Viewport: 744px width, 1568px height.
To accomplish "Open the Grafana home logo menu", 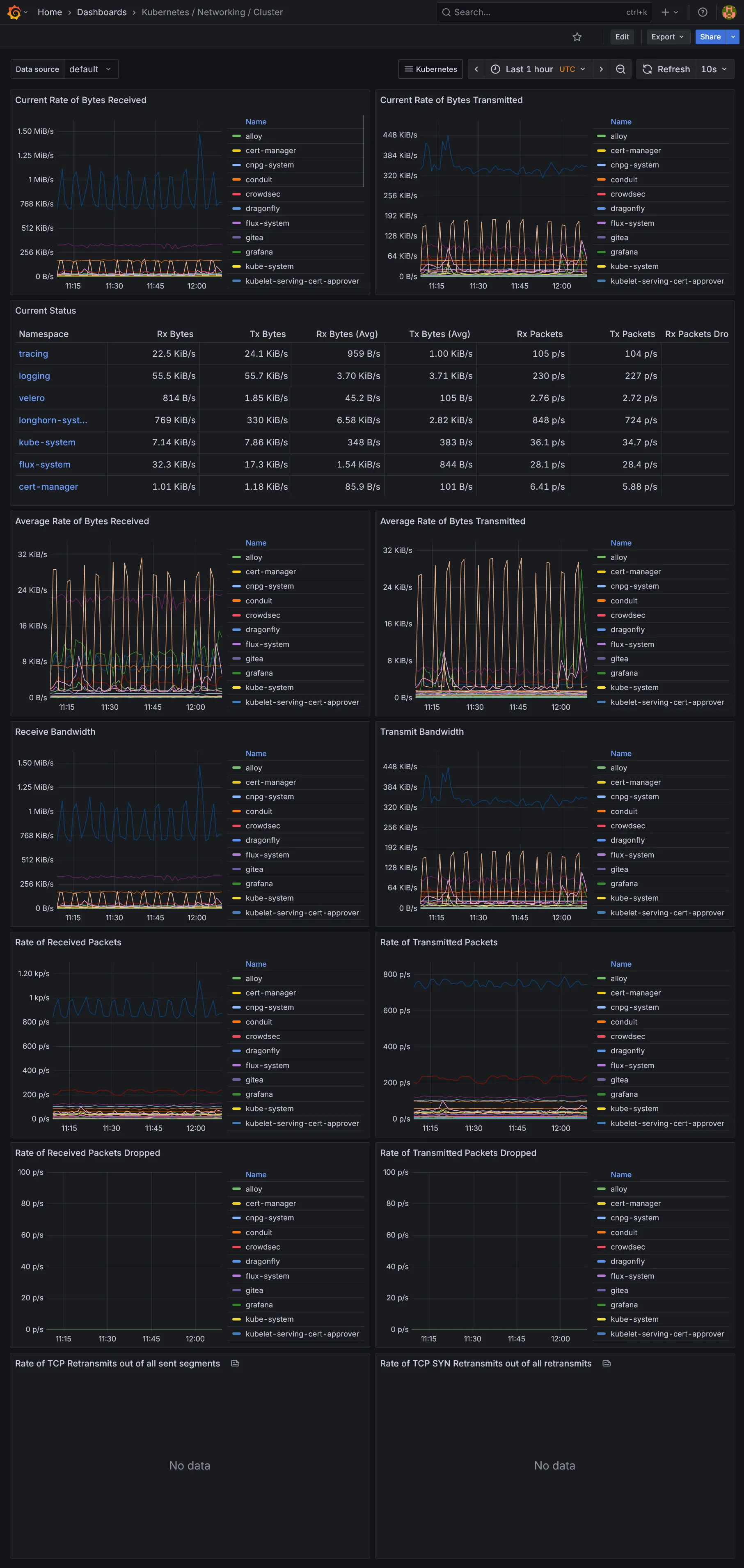I will [14, 12].
